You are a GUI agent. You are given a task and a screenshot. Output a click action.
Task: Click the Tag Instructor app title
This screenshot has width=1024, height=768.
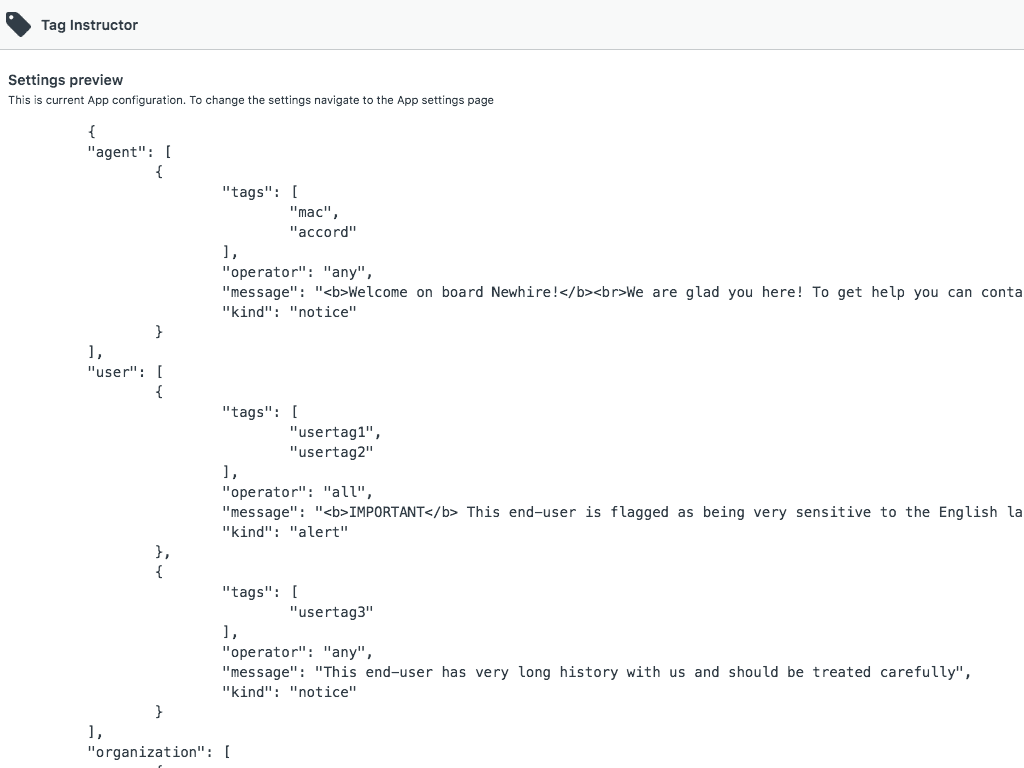point(89,25)
